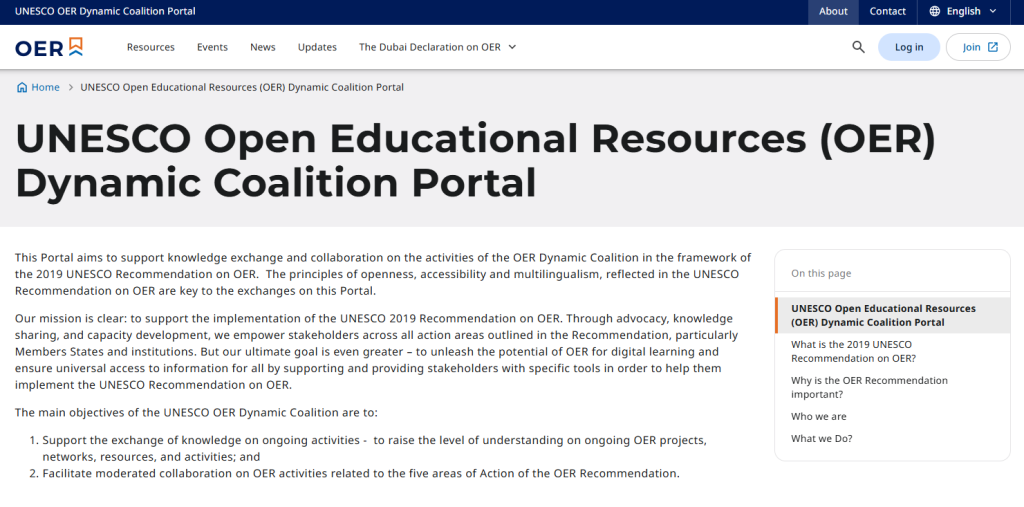Open the Updates menu item
This screenshot has width=1024, height=507.
point(317,47)
